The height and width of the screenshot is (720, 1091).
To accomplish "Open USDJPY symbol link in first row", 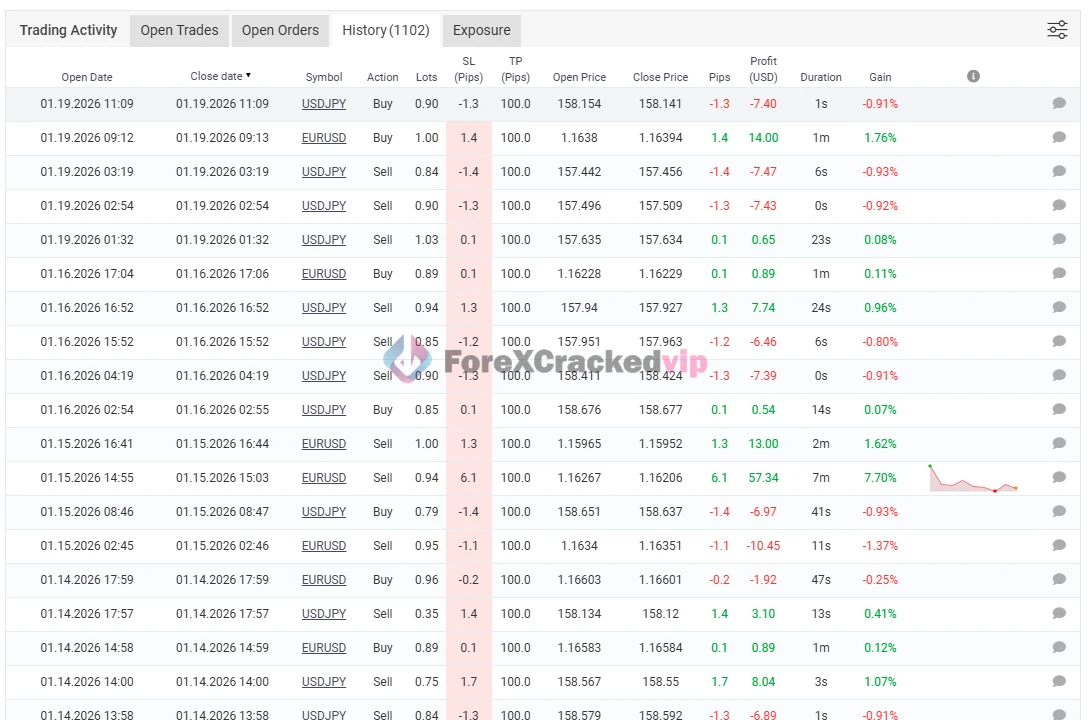I will point(324,104).
